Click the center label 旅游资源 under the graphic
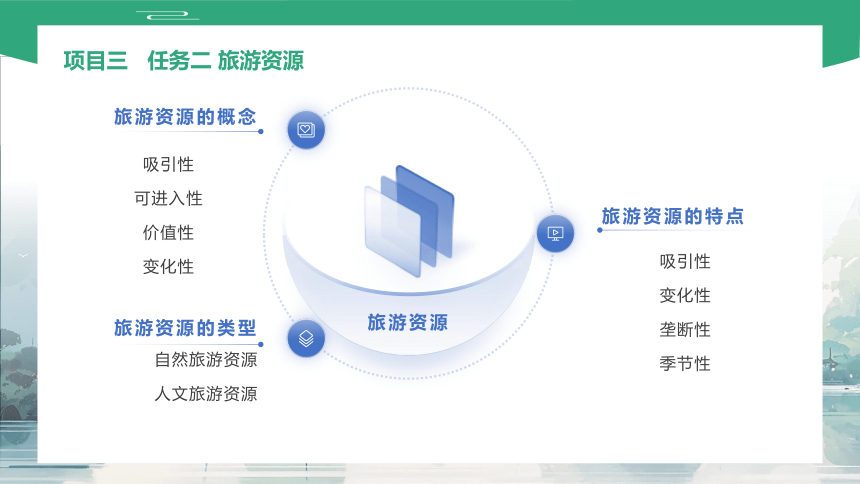 408,322
